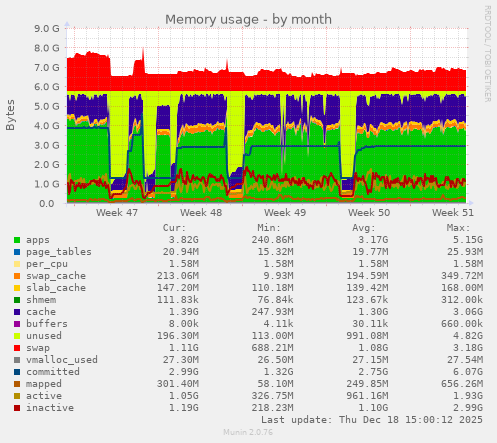Click the '1.0 G' y-axis tick
The width and height of the screenshot is (497, 443).
click(x=47, y=184)
